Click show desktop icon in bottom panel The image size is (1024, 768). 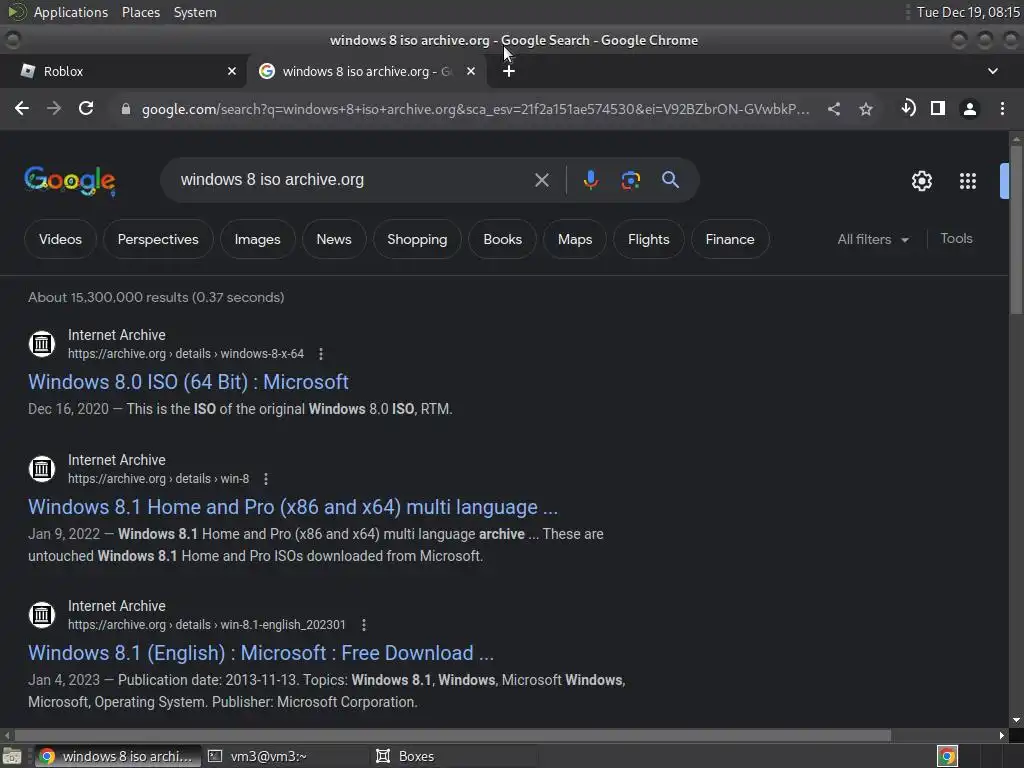point(12,756)
